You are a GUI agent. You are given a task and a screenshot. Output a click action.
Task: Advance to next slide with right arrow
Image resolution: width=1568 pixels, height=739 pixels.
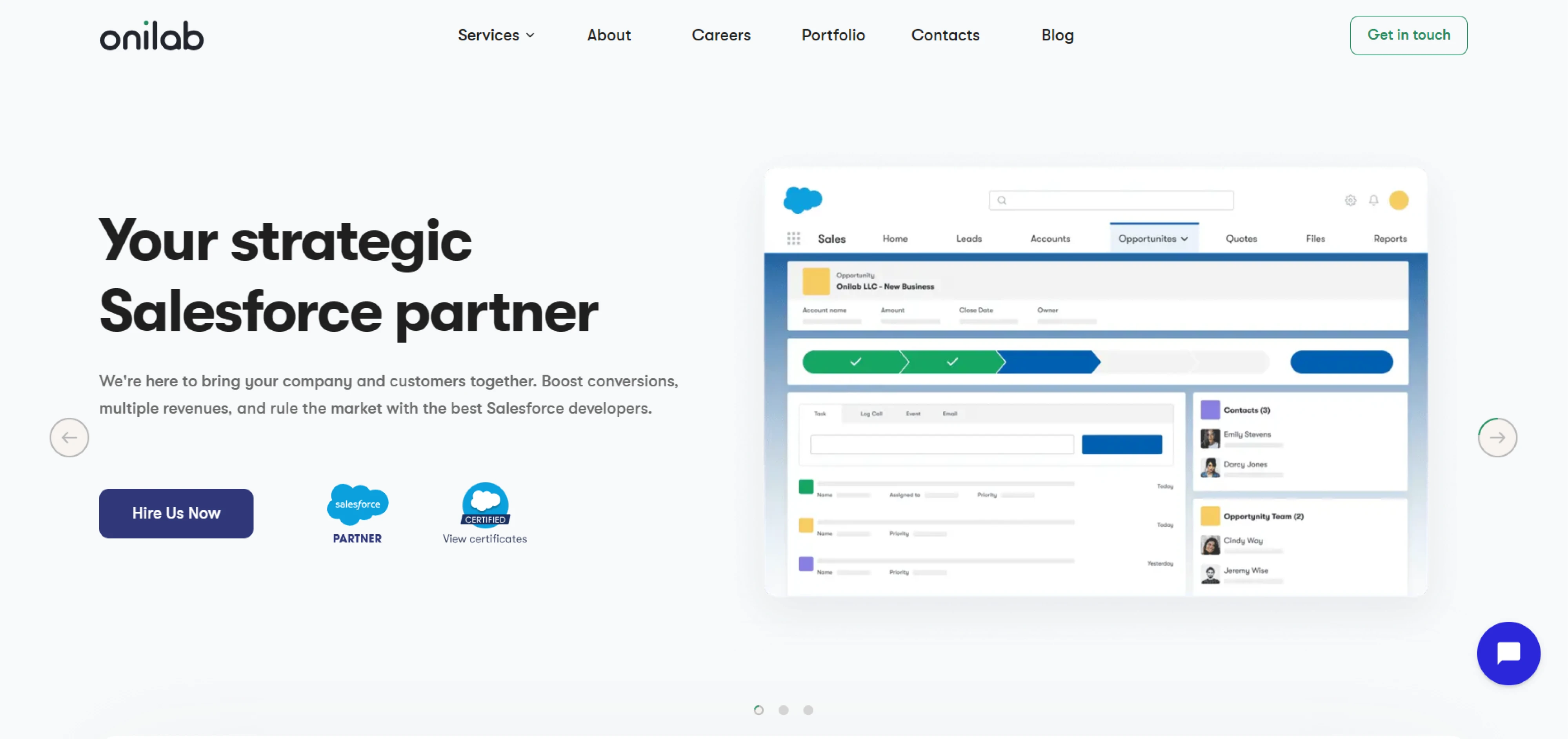[1497, 437]
